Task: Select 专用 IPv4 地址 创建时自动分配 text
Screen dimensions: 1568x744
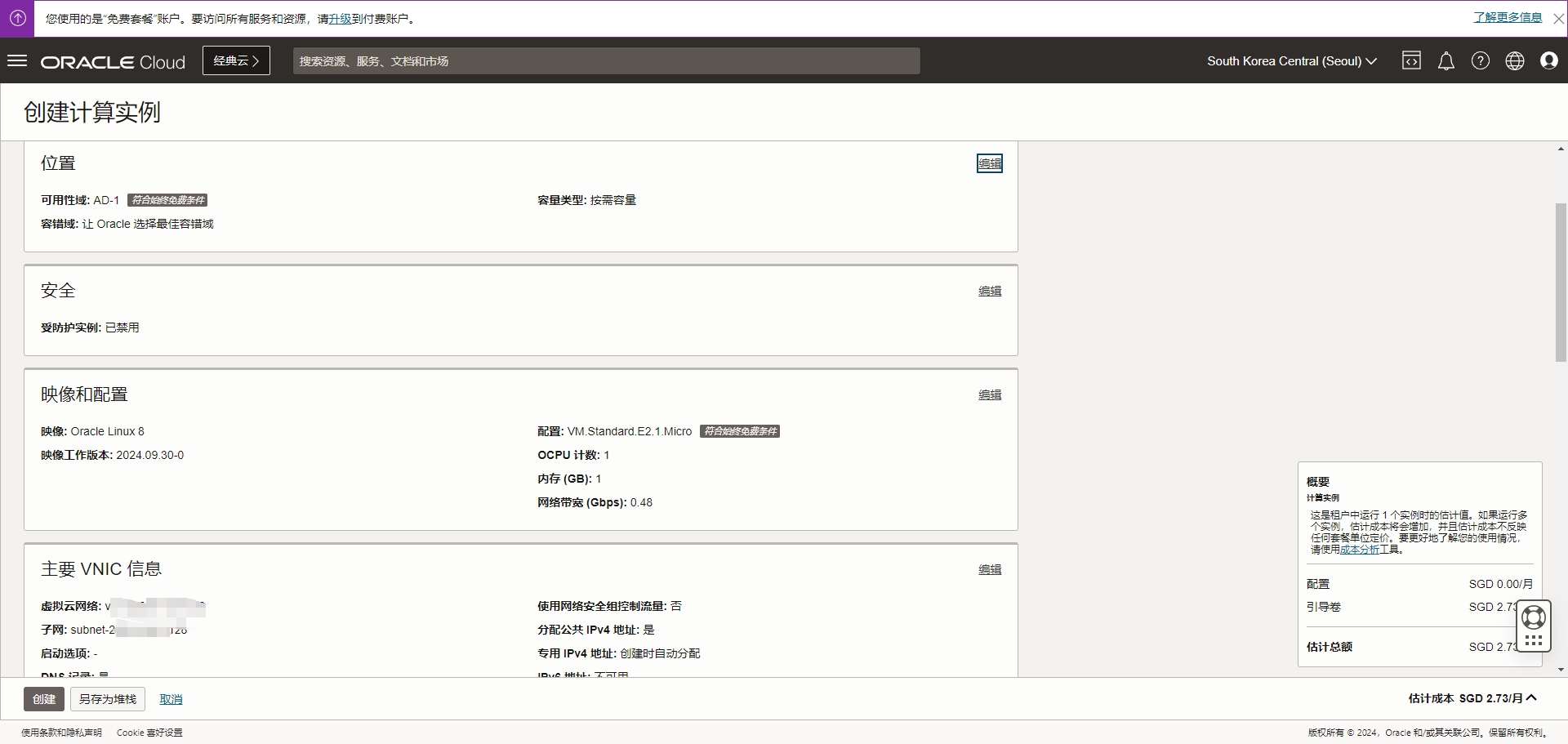Action: (618, 653)
